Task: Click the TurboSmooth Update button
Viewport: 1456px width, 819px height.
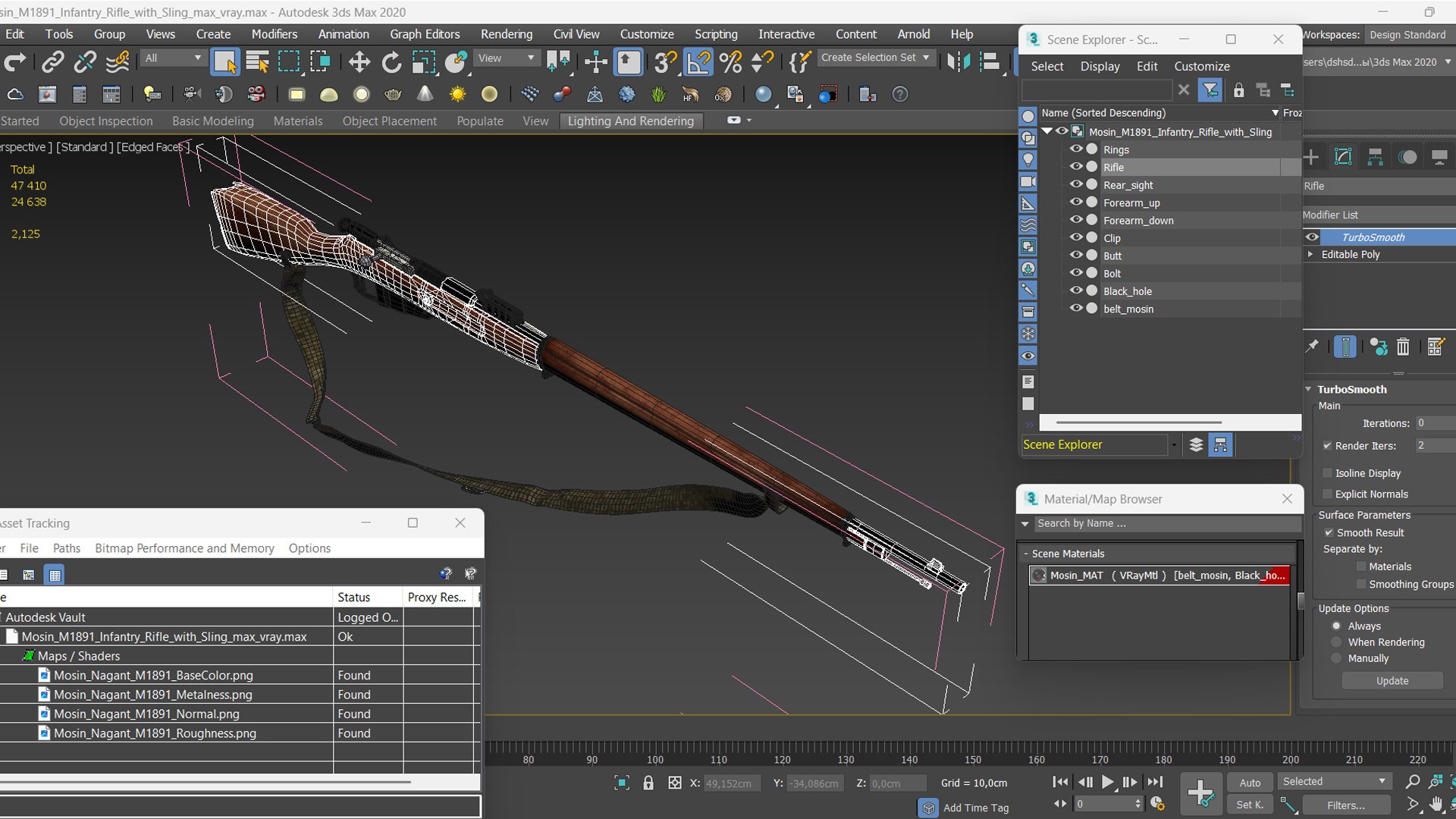Action: tap(1392, 681)
